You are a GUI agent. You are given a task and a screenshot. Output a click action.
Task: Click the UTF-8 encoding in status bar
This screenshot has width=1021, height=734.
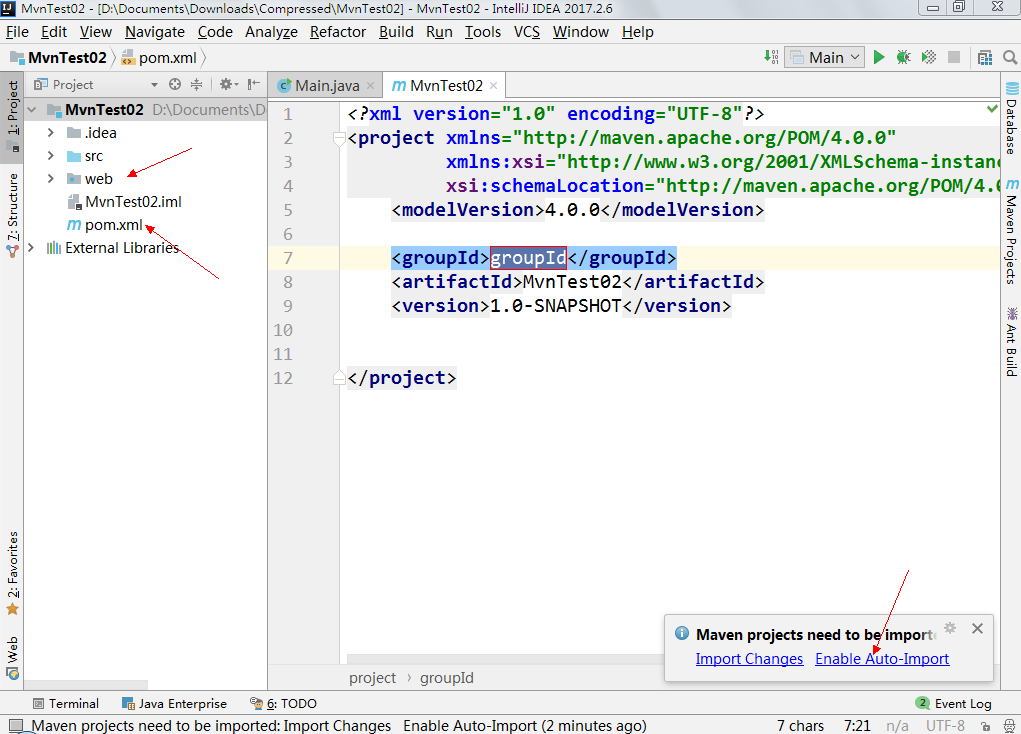pos(945,726)
